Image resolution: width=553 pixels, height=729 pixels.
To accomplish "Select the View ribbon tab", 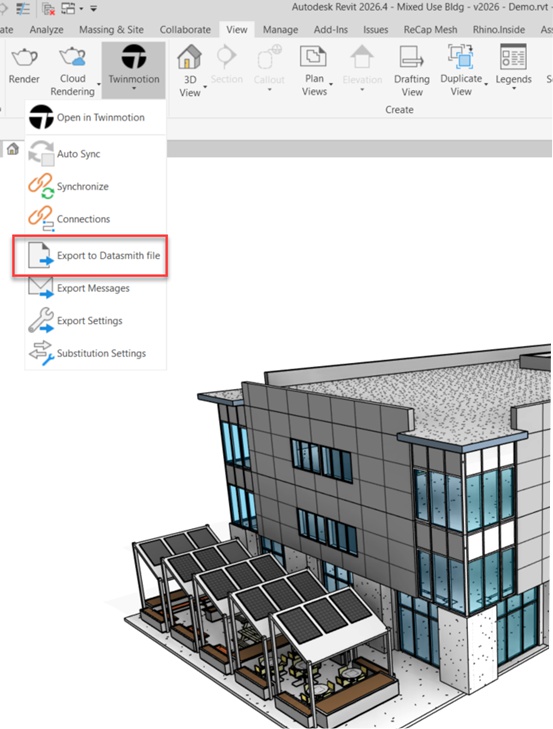I will tap(237, 30).
